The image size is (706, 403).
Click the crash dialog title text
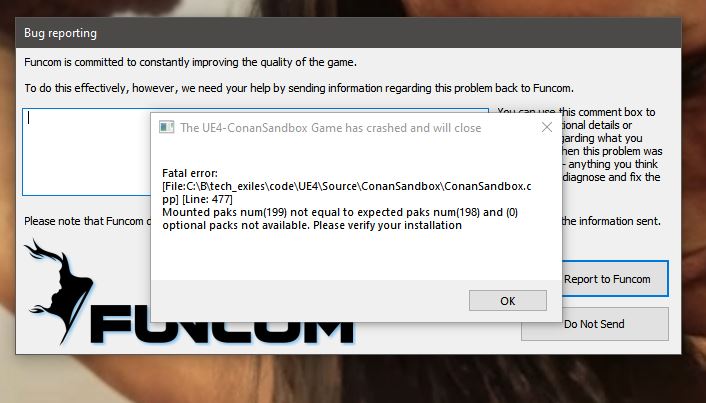330,128
